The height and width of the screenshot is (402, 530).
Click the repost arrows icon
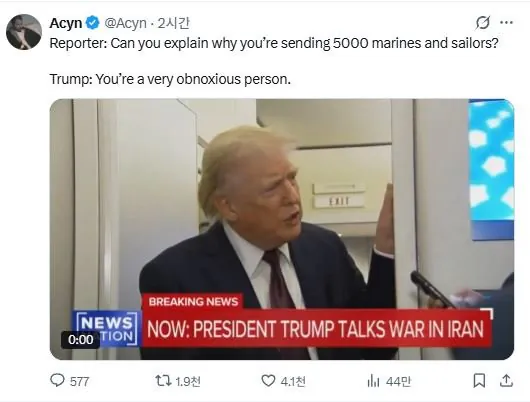coord(163,381)
